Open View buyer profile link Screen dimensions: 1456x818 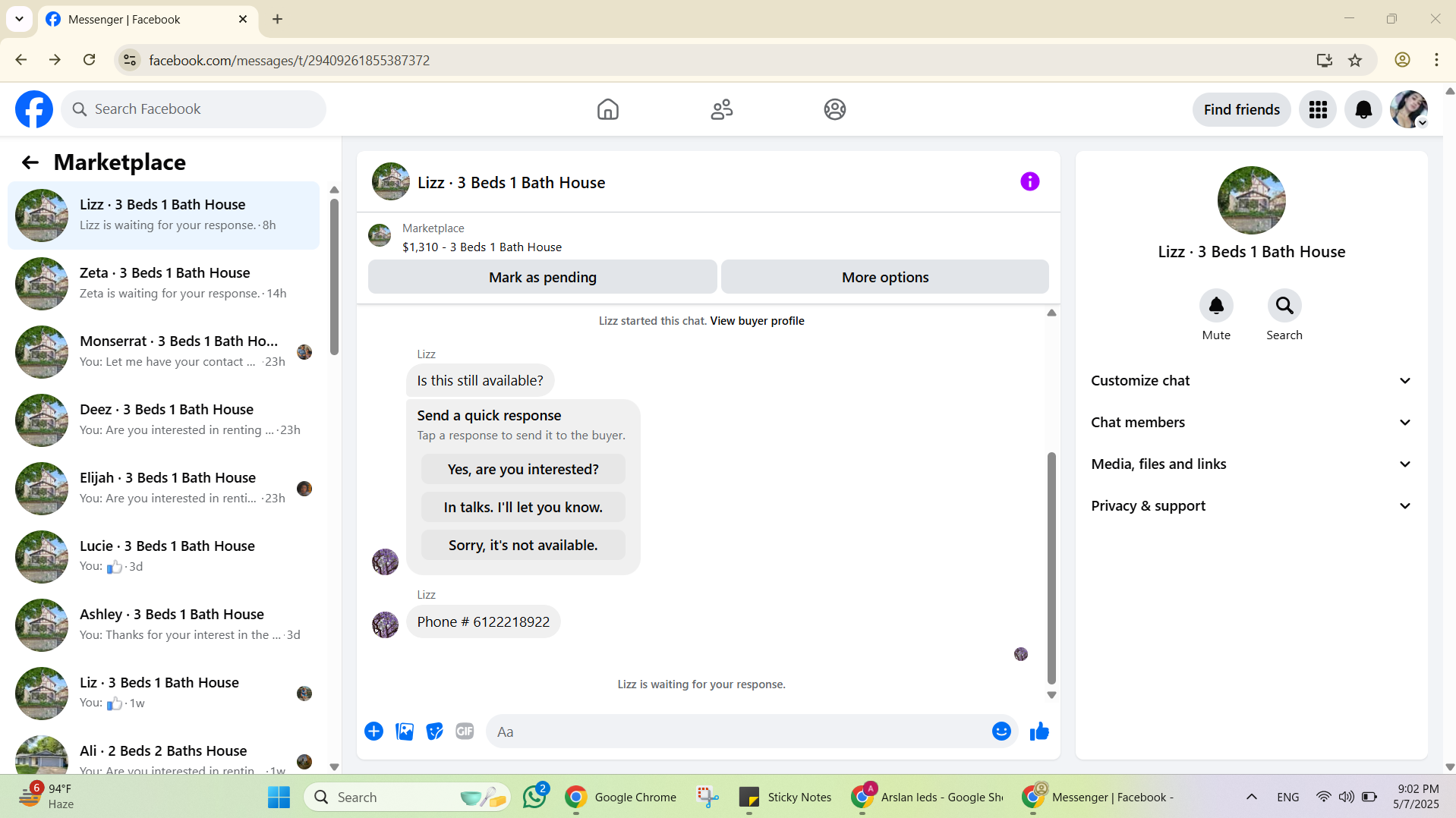click(x=757, y=321)
